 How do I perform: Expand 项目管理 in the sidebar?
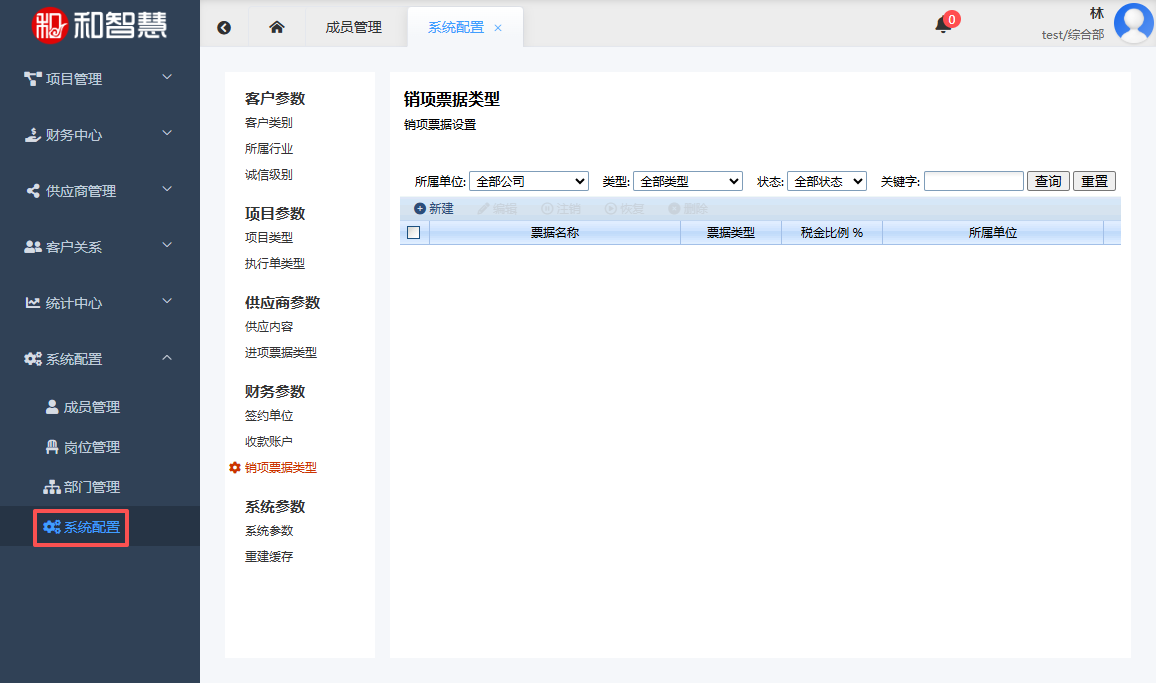(100, 78)
